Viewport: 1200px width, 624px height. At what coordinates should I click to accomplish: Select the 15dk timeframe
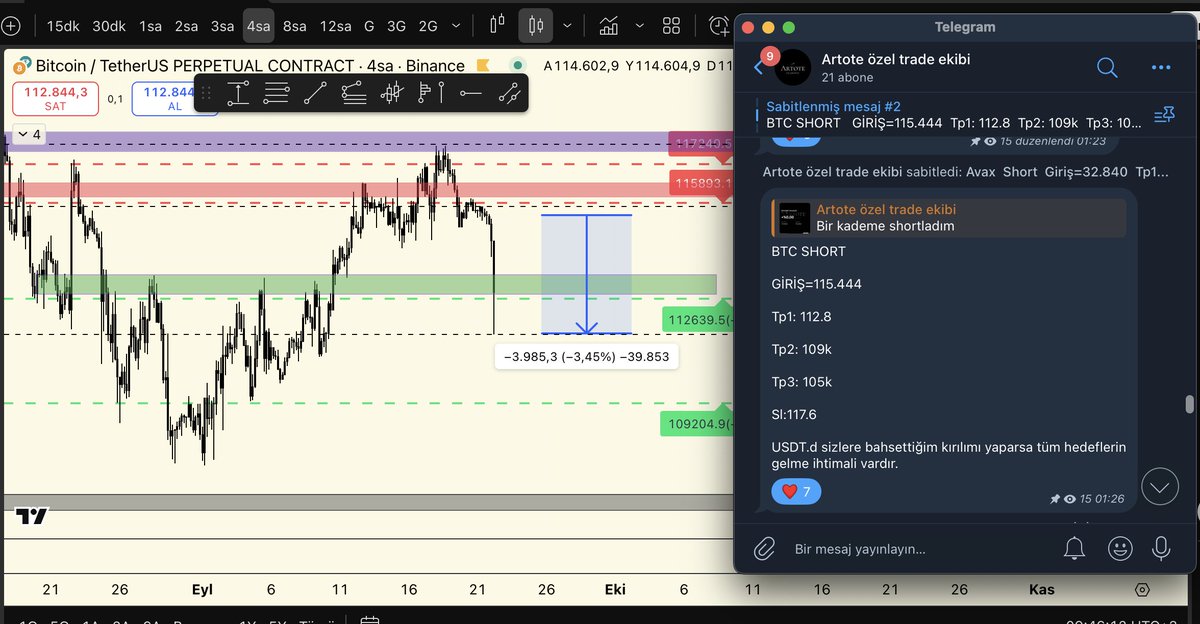tap(63, 25)
